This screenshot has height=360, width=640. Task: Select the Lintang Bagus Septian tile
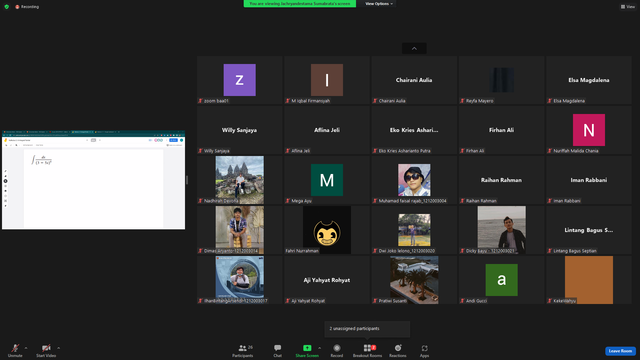589,230
